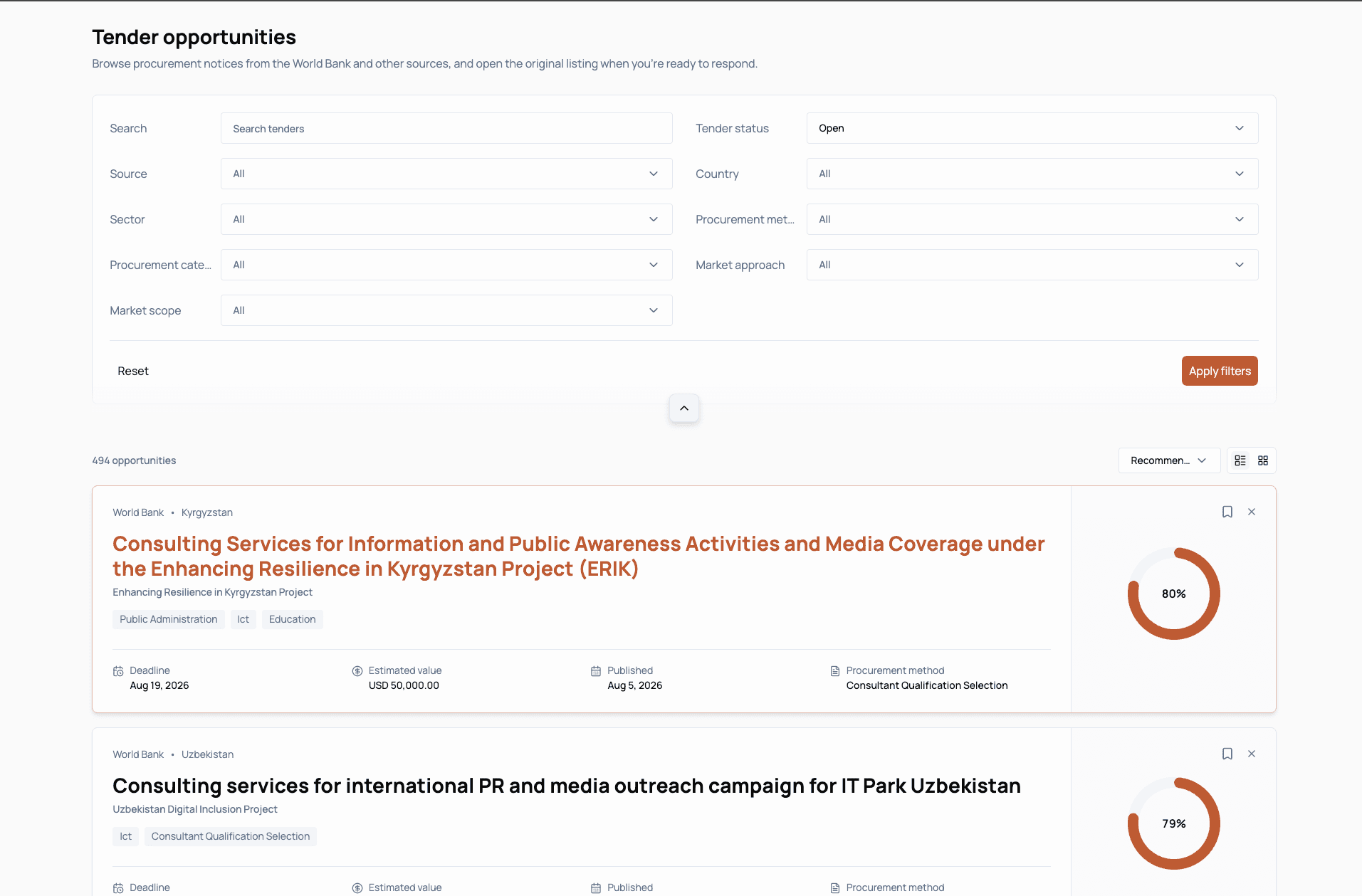This screenshot has height=896, width=1362.
Task: Click the USD 50,000.00 estimated value
Action: coord(404,685)
